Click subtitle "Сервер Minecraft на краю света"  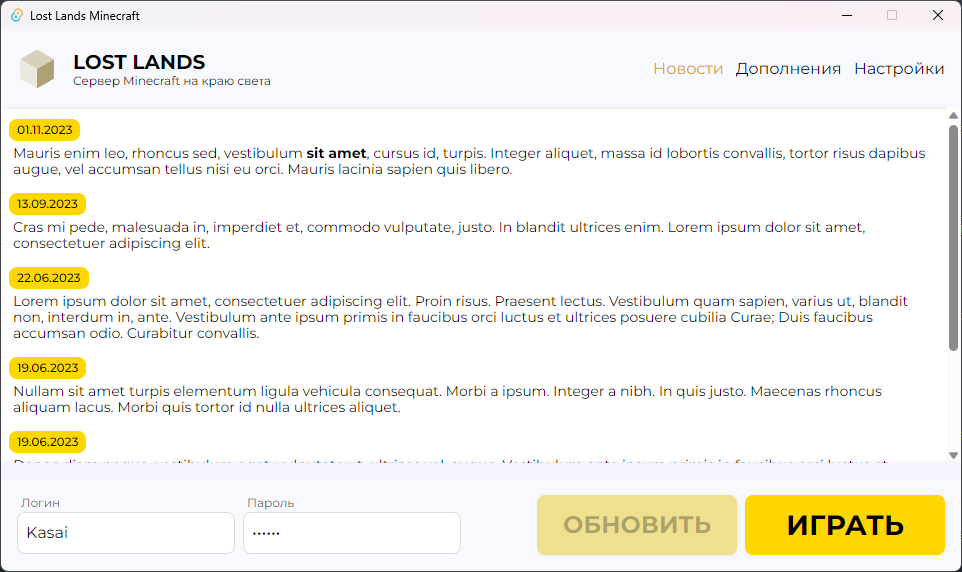tap(172, 81)
